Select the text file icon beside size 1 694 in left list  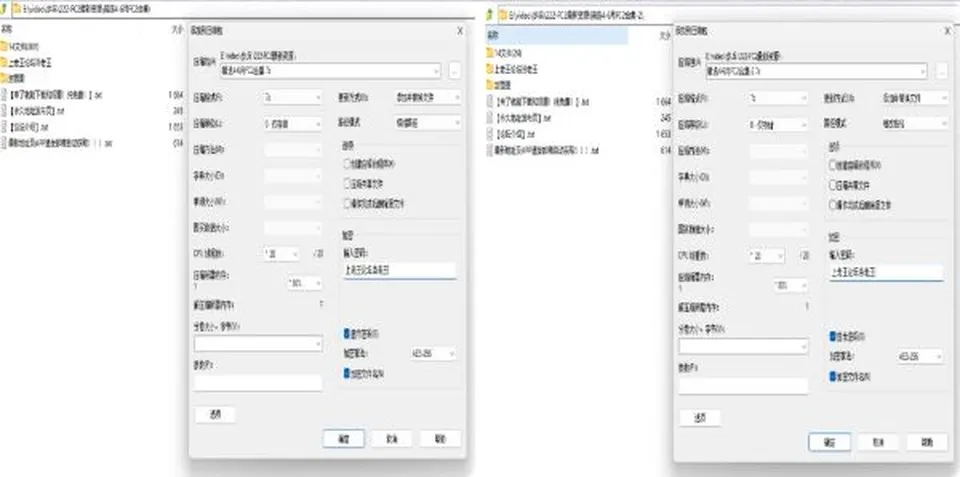click(x=4, y=95)
